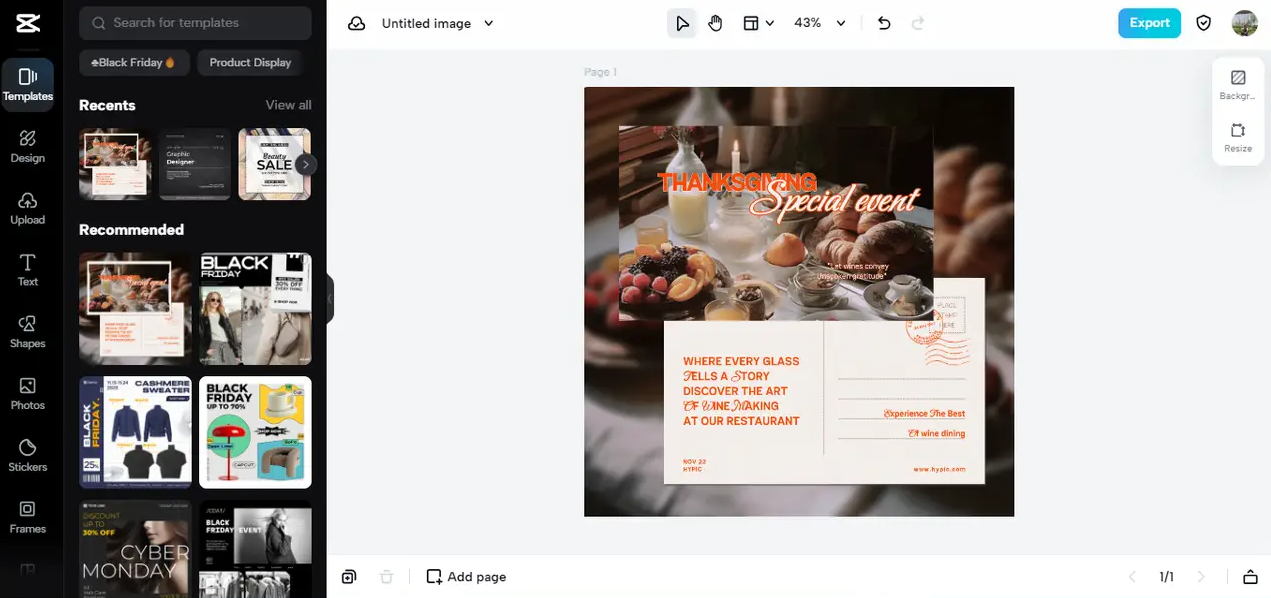Go to the previous page arrow
The height and width of the screenshot is (598, 1271).
click(x=1132, y=577)
